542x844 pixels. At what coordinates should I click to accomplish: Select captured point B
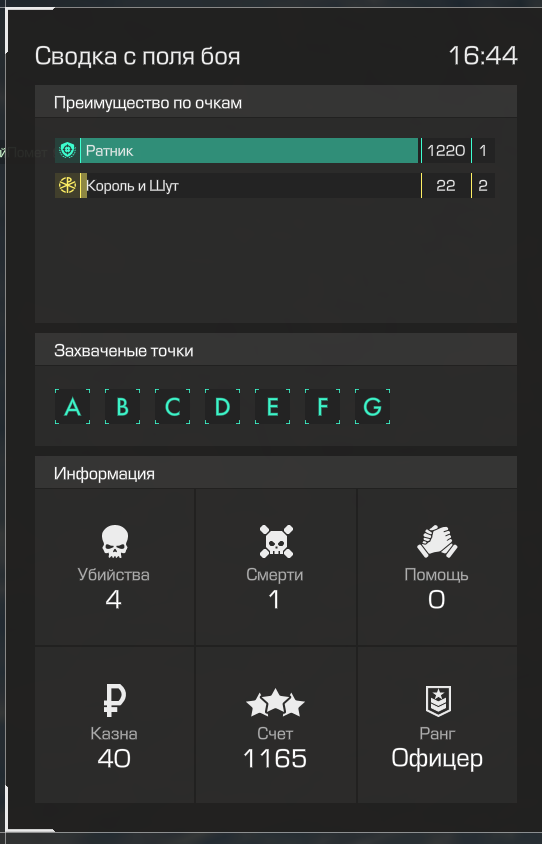pyautogui.click(x=122, y=406)
